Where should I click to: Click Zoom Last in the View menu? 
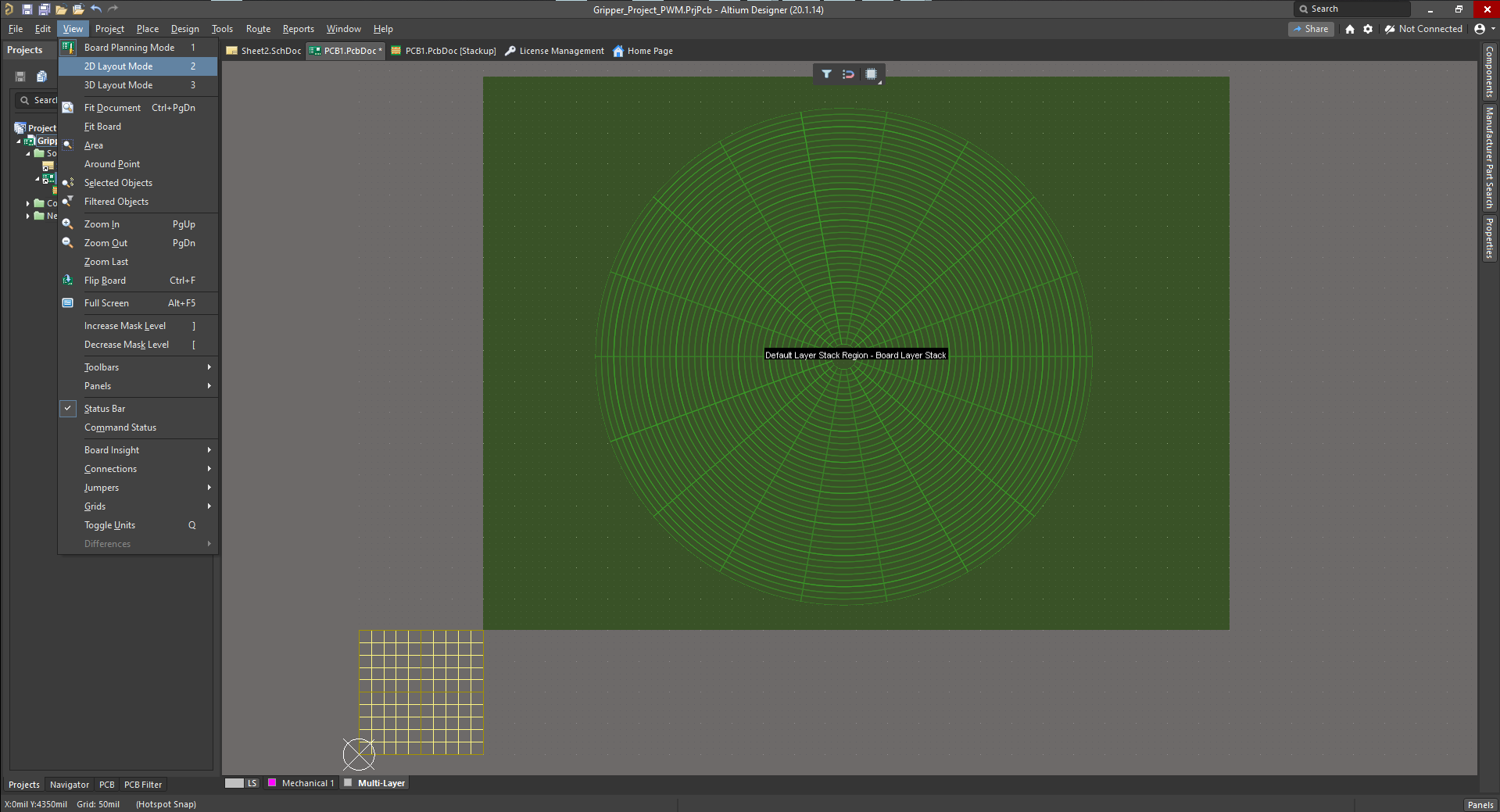[x=138, y=262]
